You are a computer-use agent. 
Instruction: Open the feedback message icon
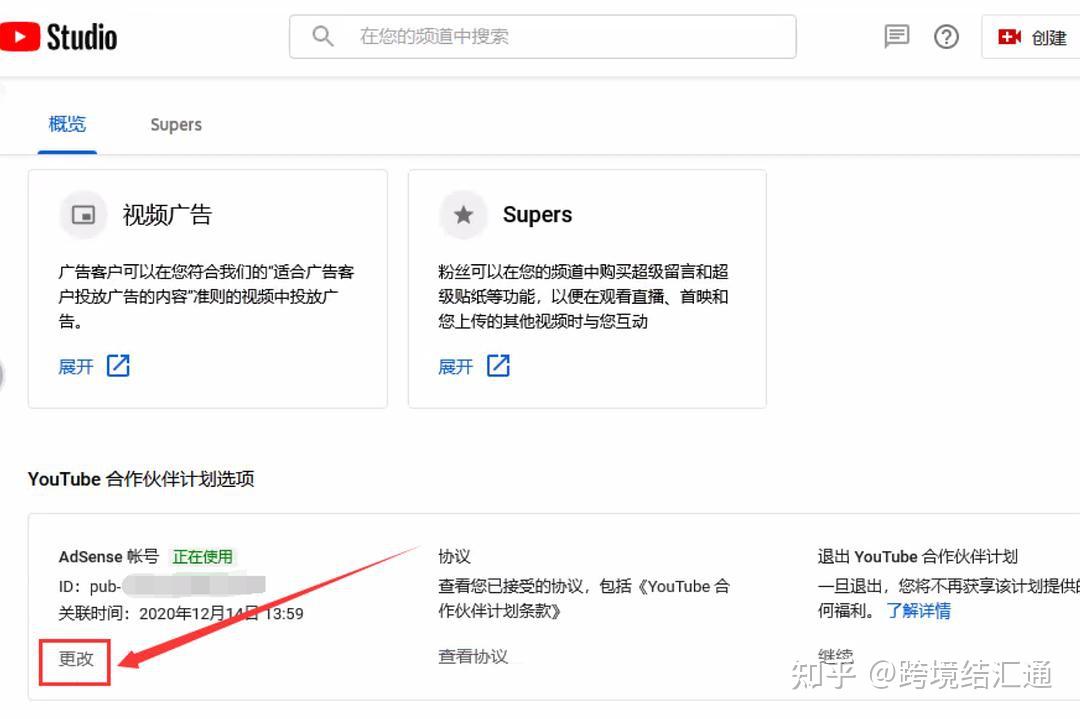896,37
